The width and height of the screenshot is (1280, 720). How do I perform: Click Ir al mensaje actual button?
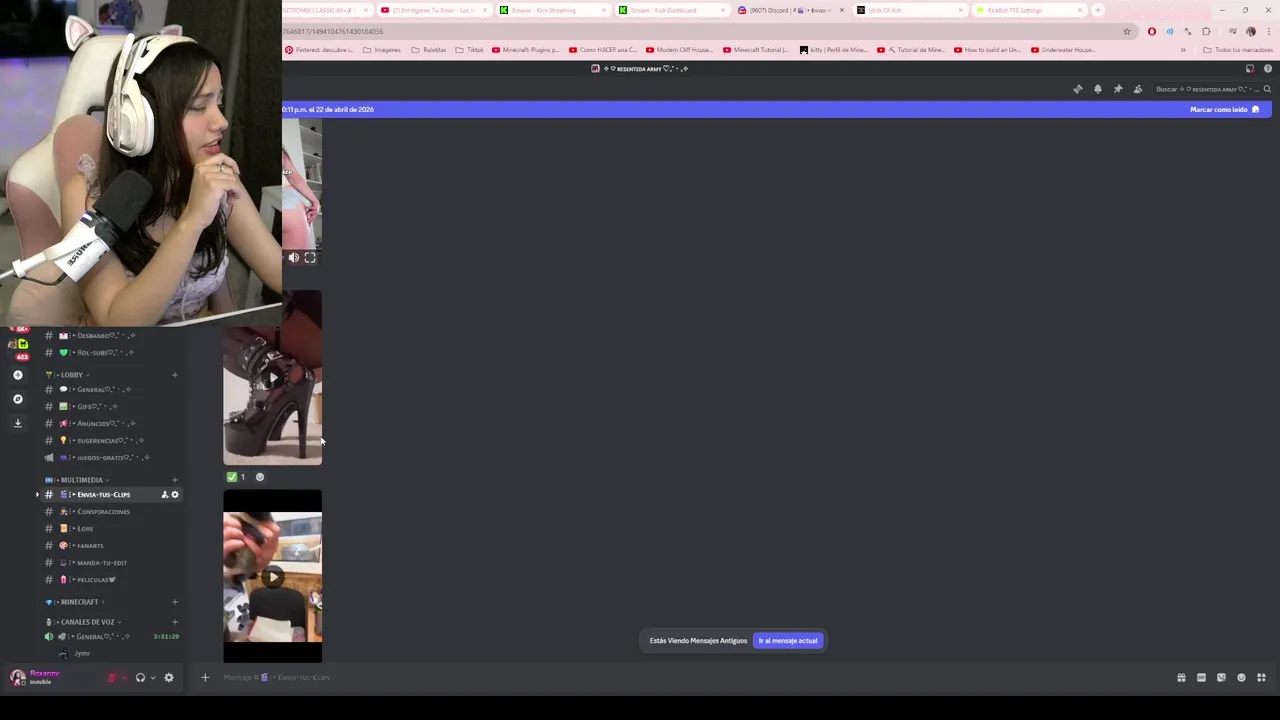[787, 640]
